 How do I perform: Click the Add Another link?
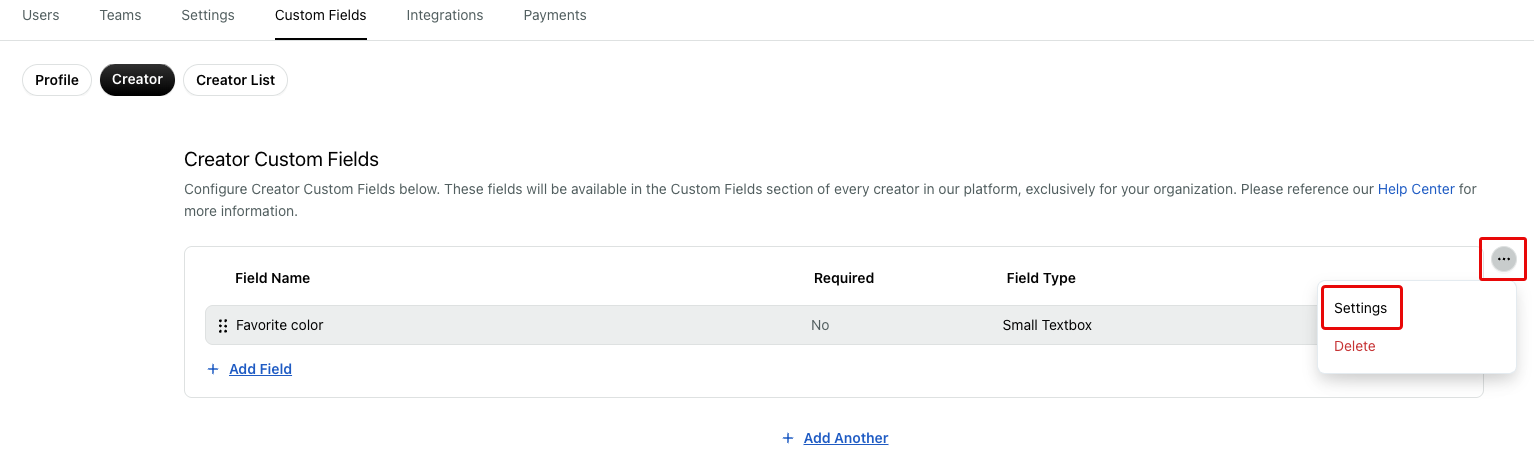846,438
